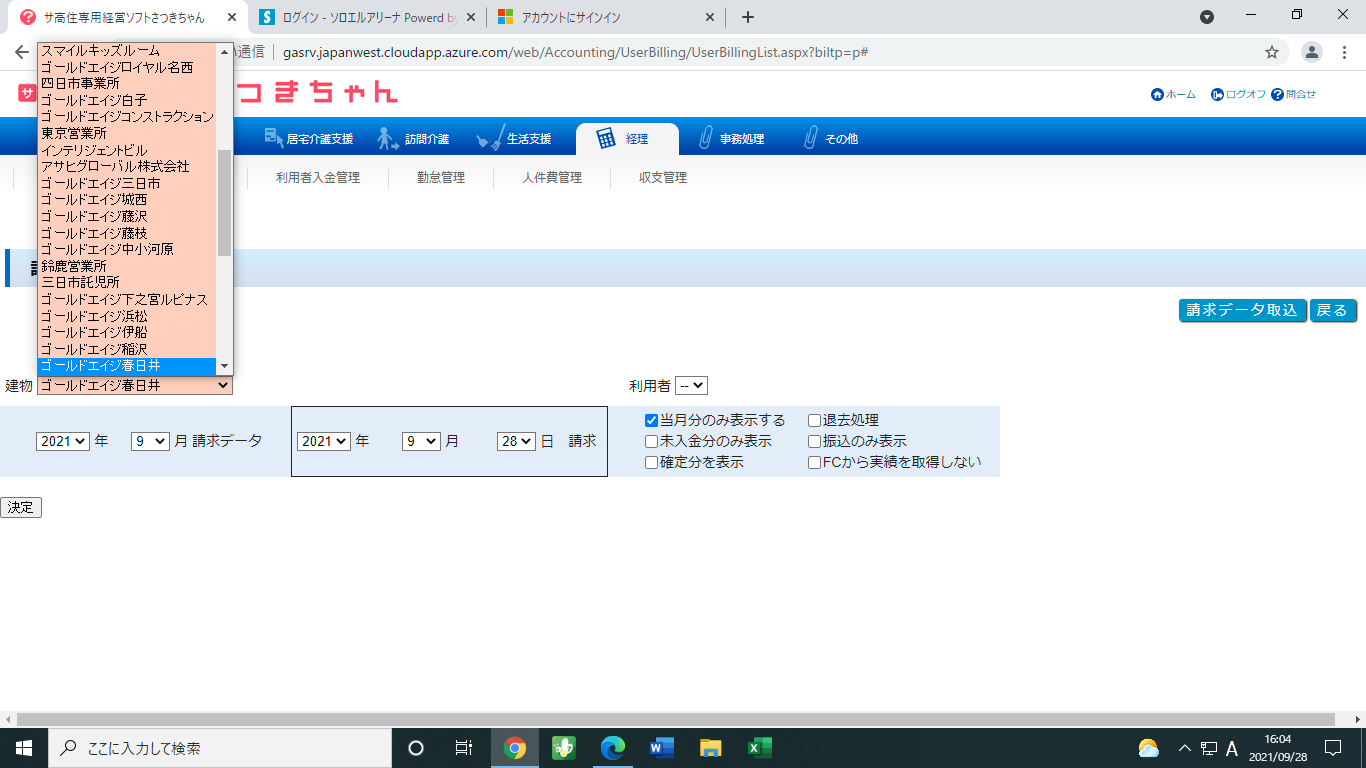Click the その他 paperclip icon
1366x768 pixels.
click(x=810, y=139)
